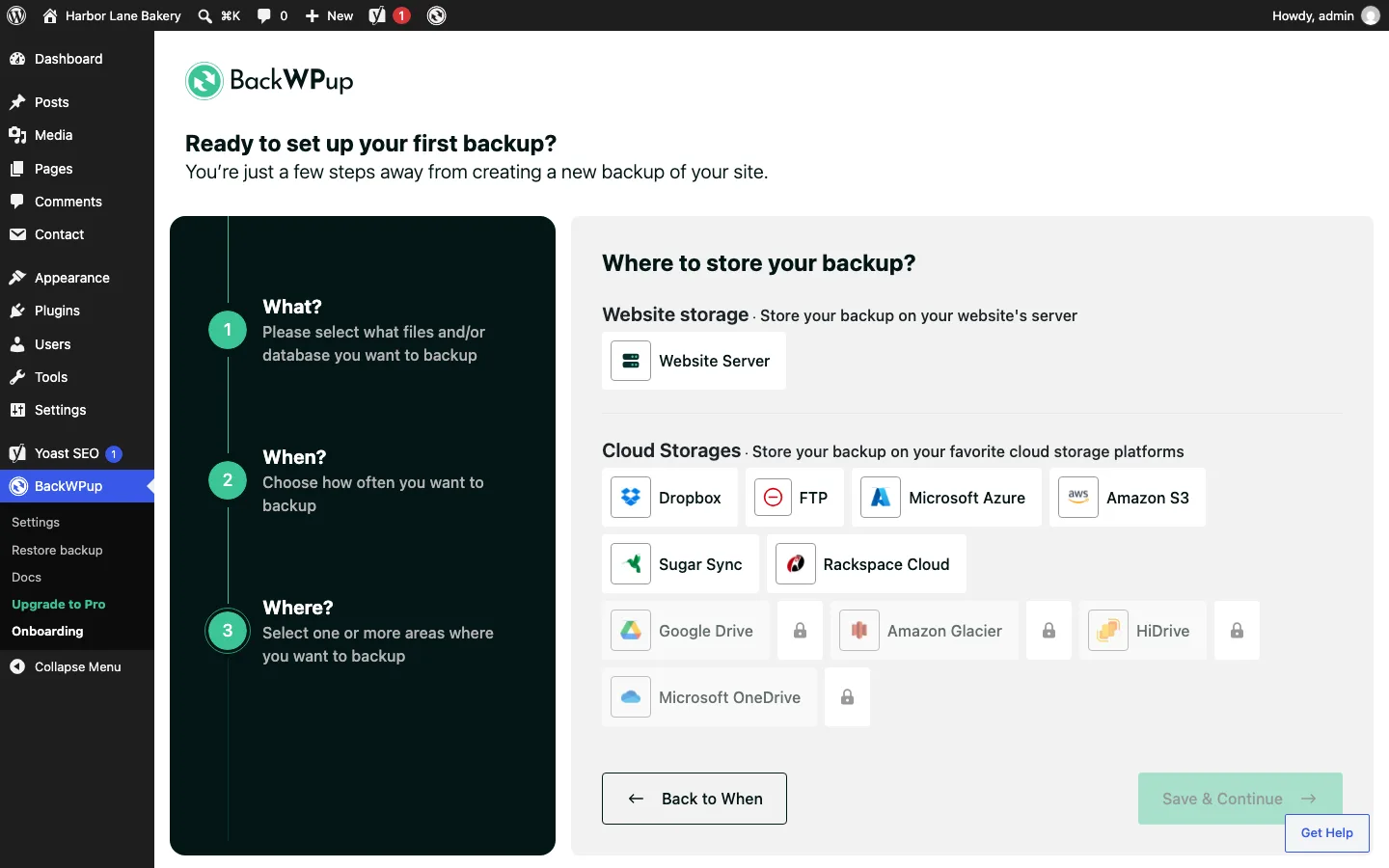This screenshot has width=1389, height=868.
Task: Select Rackspace Cloud storage option
Action: tap(866, 564)
